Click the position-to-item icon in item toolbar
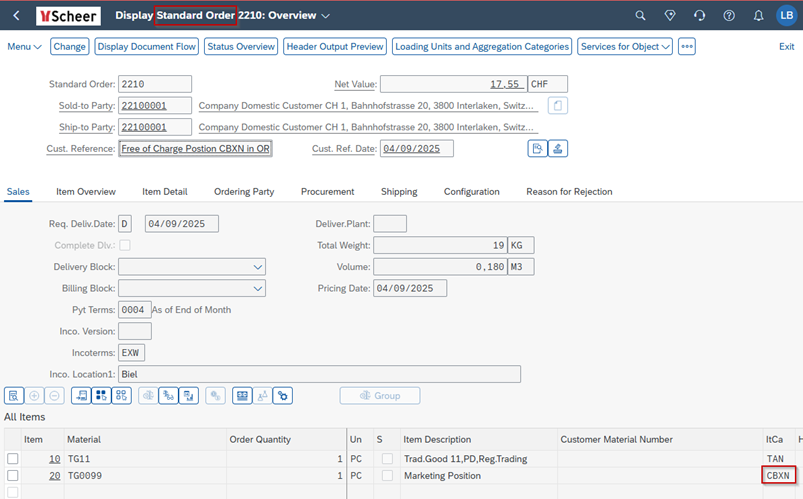The height and width of the screenshot is (499, 803). coord(81,396)
